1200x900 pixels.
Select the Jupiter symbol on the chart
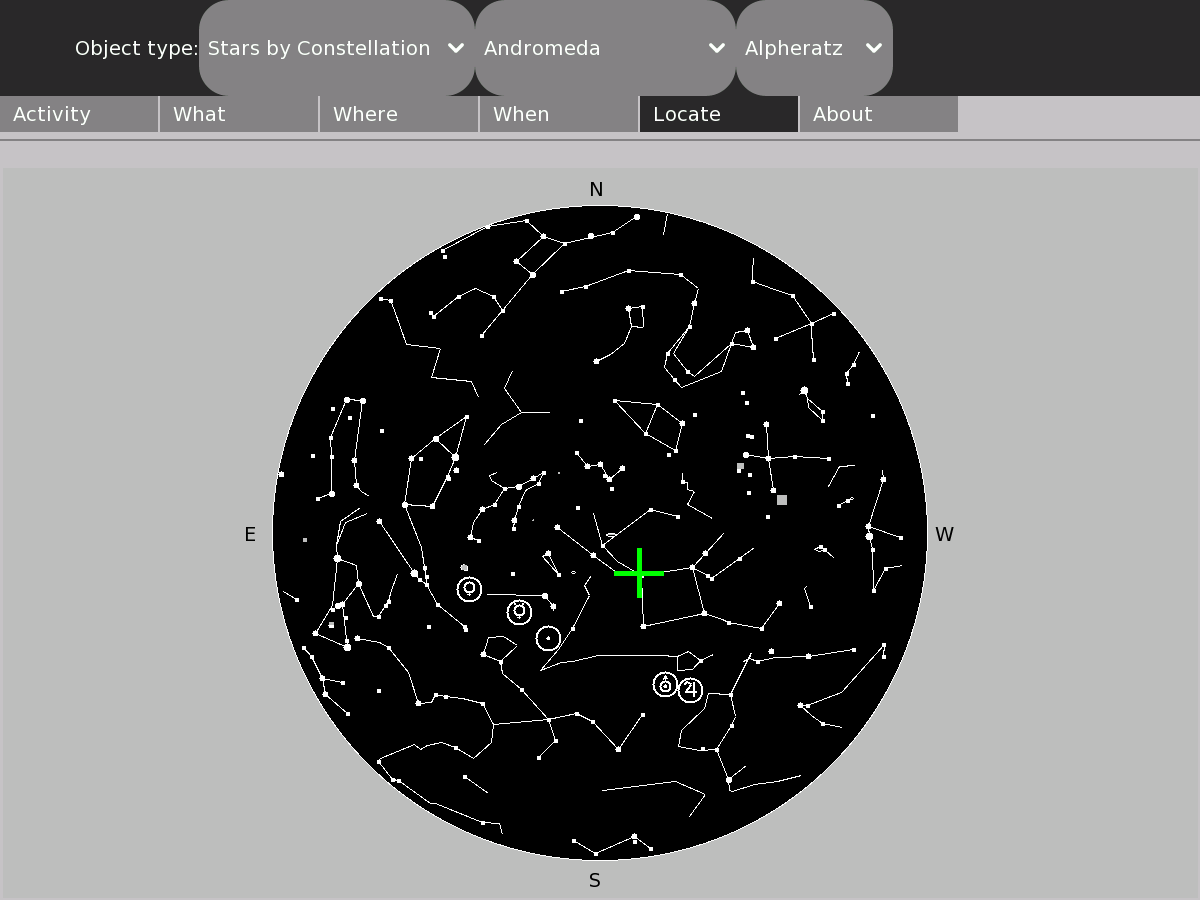(690, 689)
